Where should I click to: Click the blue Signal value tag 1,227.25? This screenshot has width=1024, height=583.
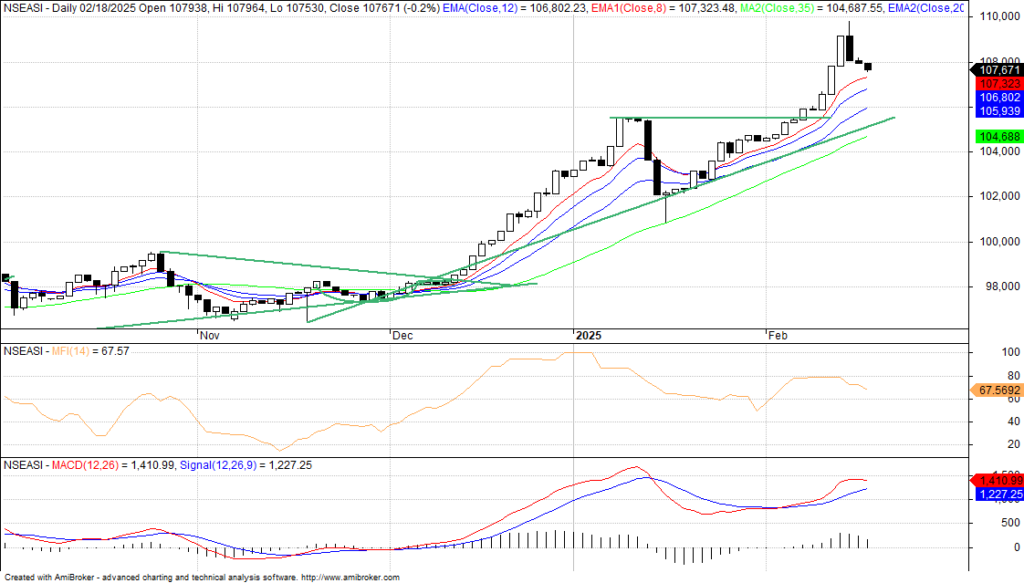(999, 494)
